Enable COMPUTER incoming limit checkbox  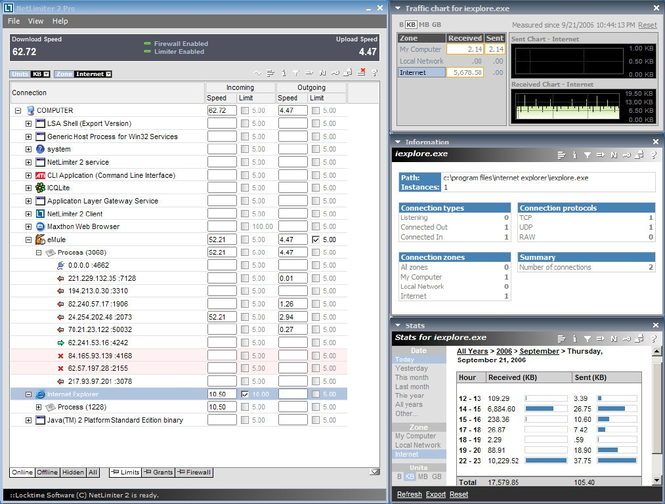[x=246, y=110]
